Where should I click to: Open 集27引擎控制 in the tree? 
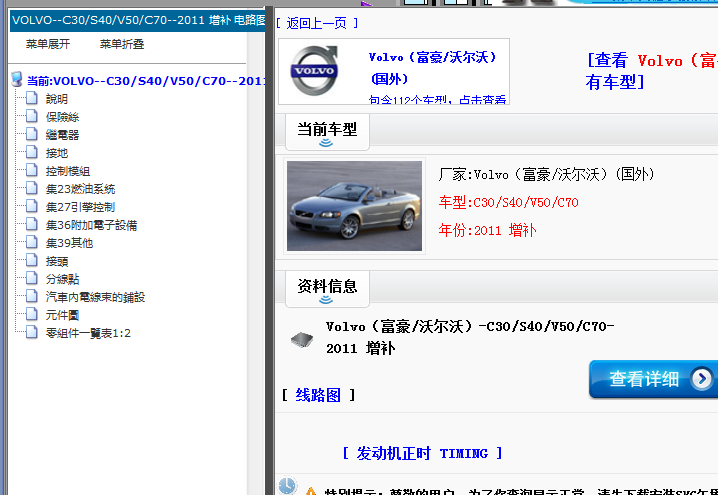pos(80,207)
